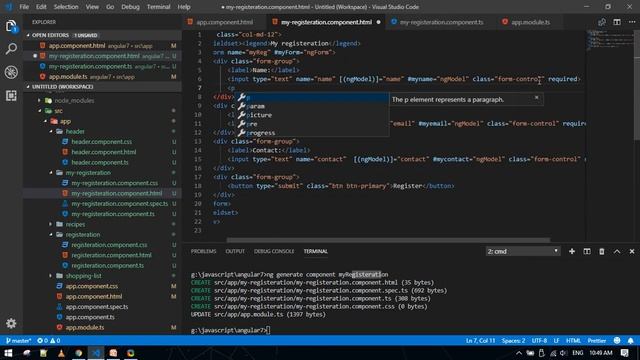Open the Terminal menu
Screen dimensions: 640x360
[158, 7]
